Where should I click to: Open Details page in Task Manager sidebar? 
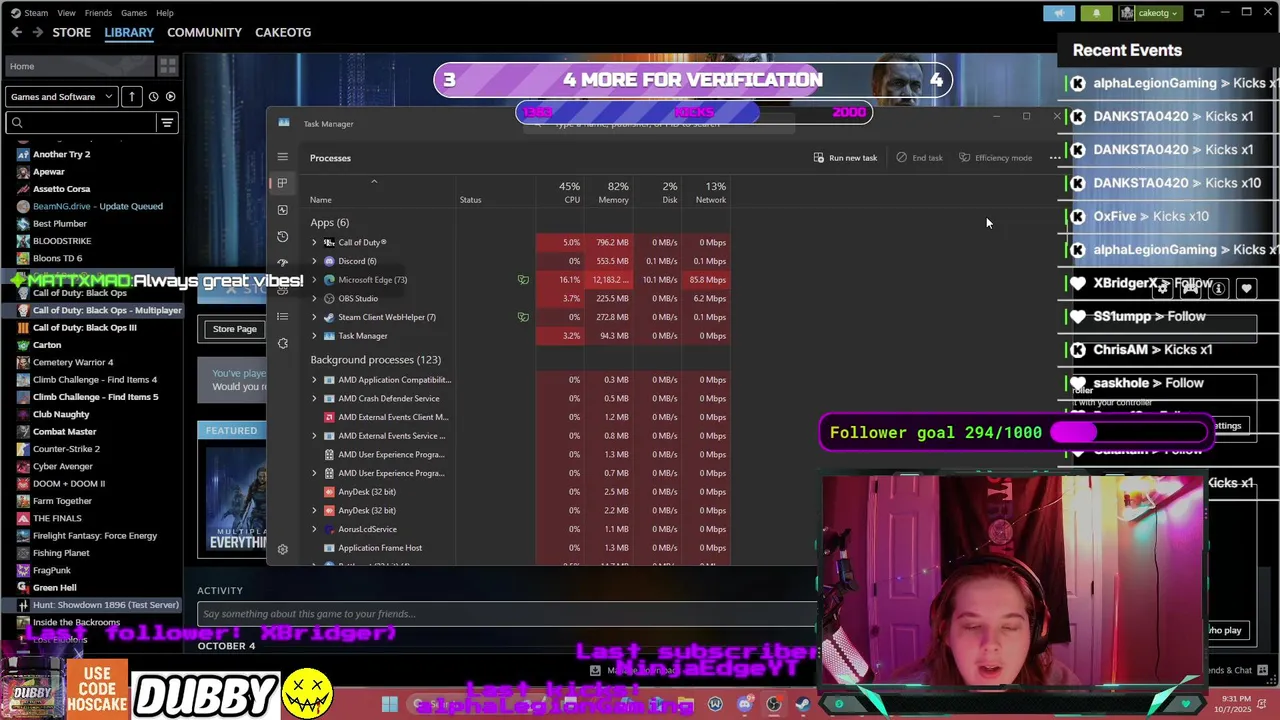283,317
